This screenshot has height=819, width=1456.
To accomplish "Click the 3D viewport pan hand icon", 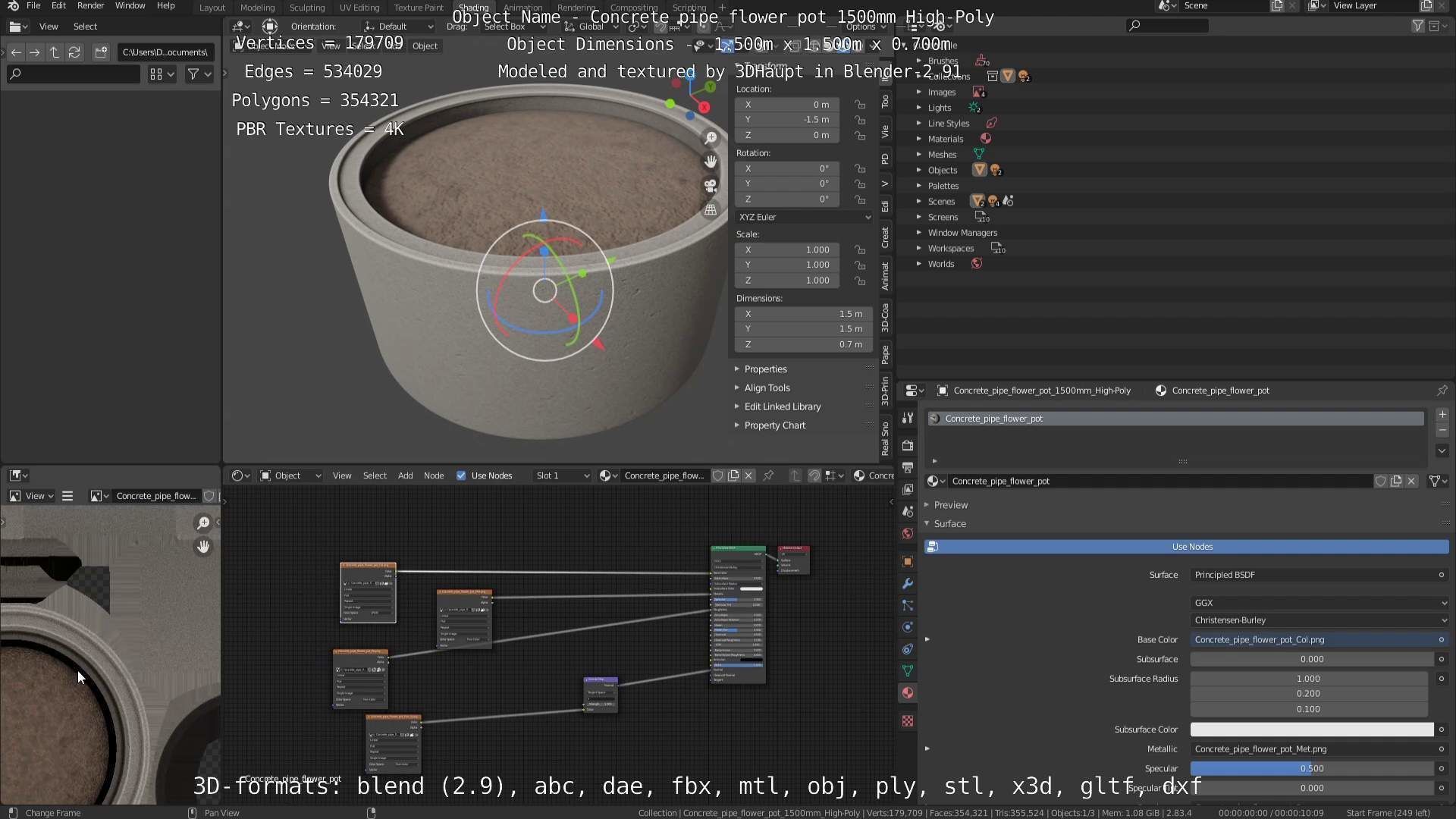I will click(x=711, y=162).
